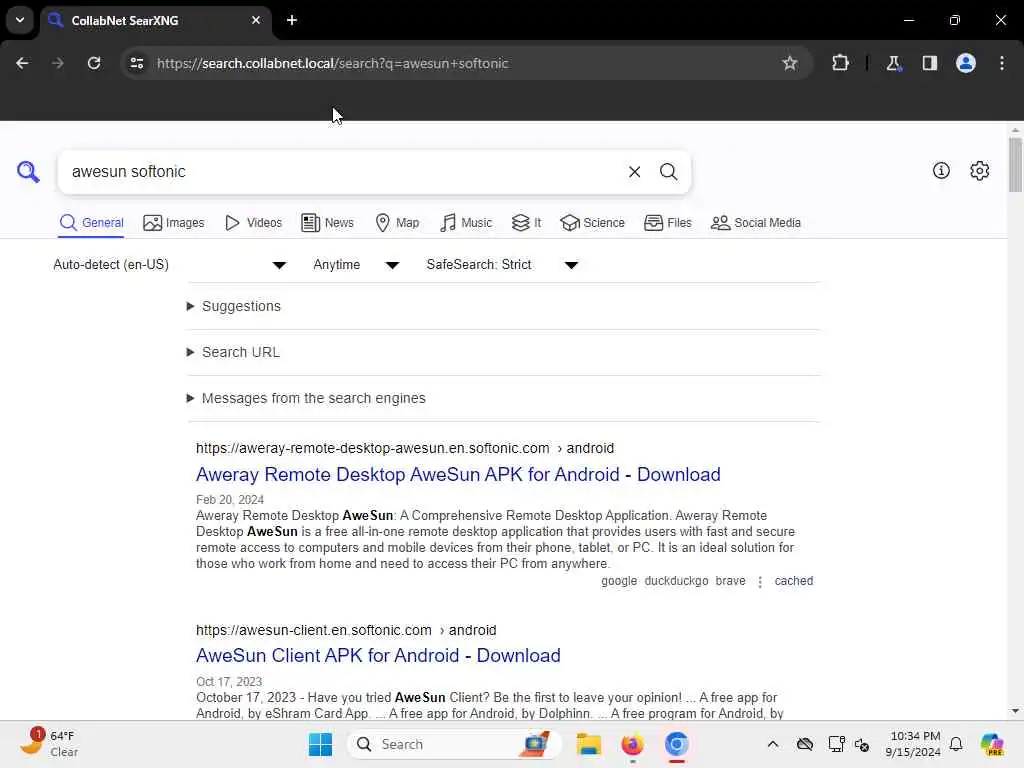Screen dimensions: 1024x768
Task: Click the browser address bar URL
Action: (332, 63)
